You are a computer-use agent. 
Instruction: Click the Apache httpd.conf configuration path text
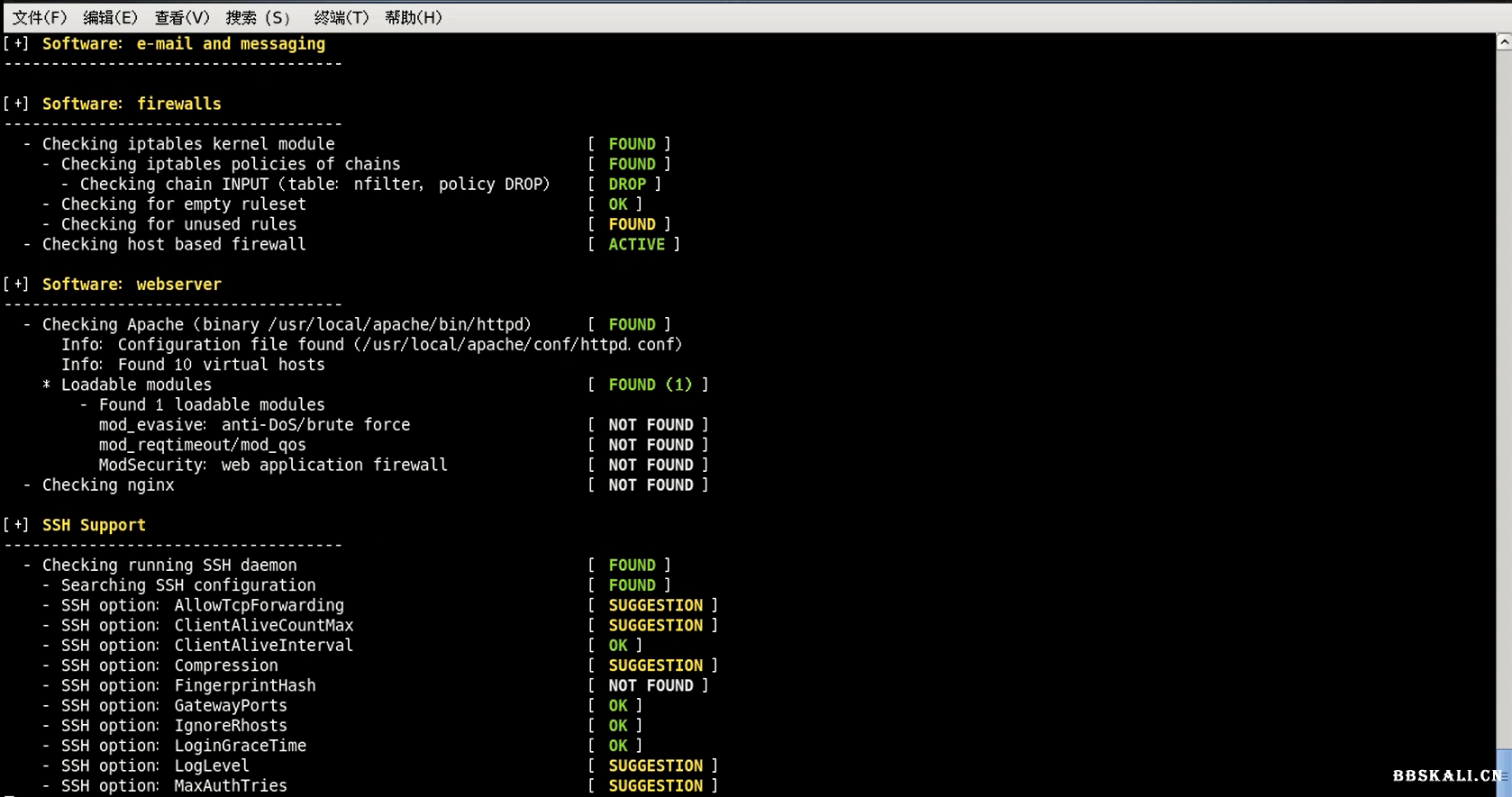tap(517, 344)
